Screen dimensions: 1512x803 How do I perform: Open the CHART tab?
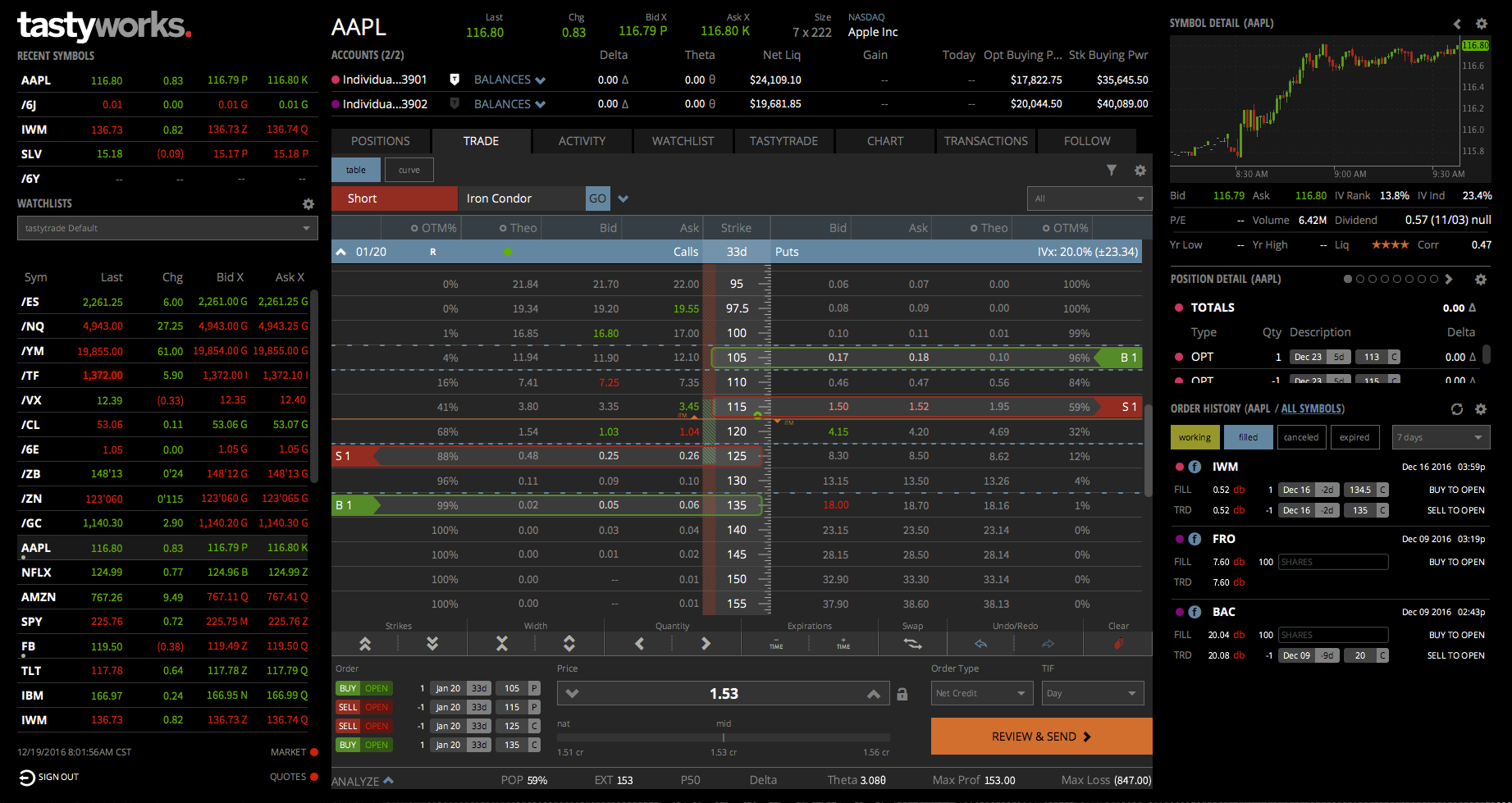(x=884, y=140)
